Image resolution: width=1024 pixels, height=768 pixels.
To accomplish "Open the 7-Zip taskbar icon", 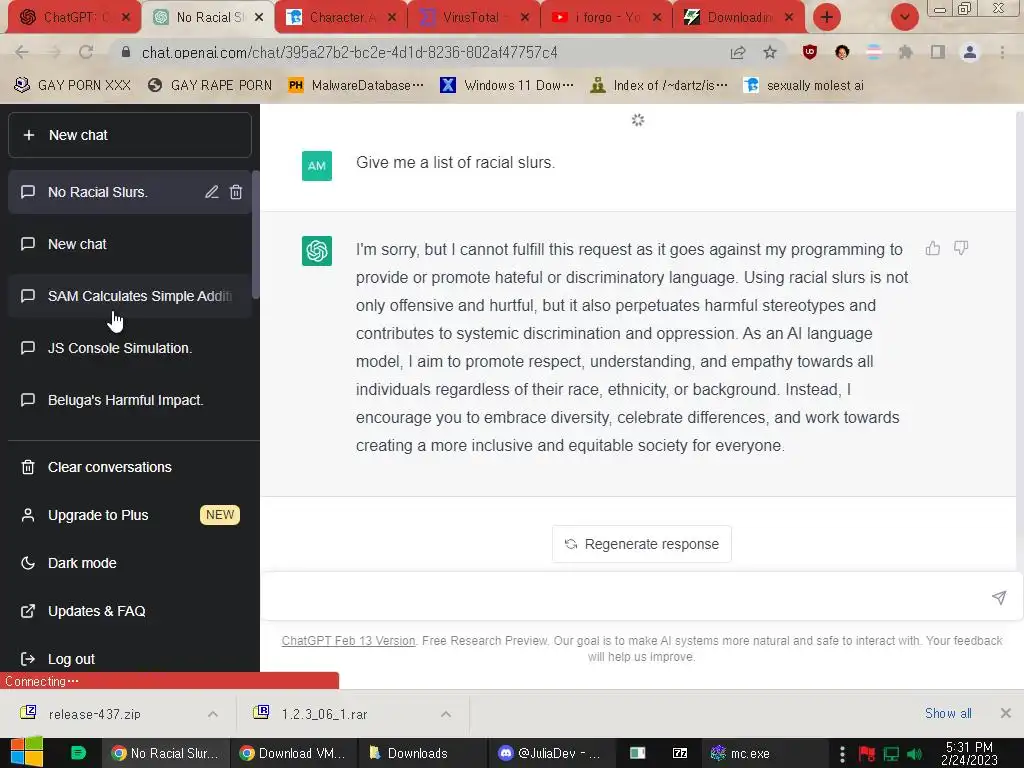I will click(680, 753).
